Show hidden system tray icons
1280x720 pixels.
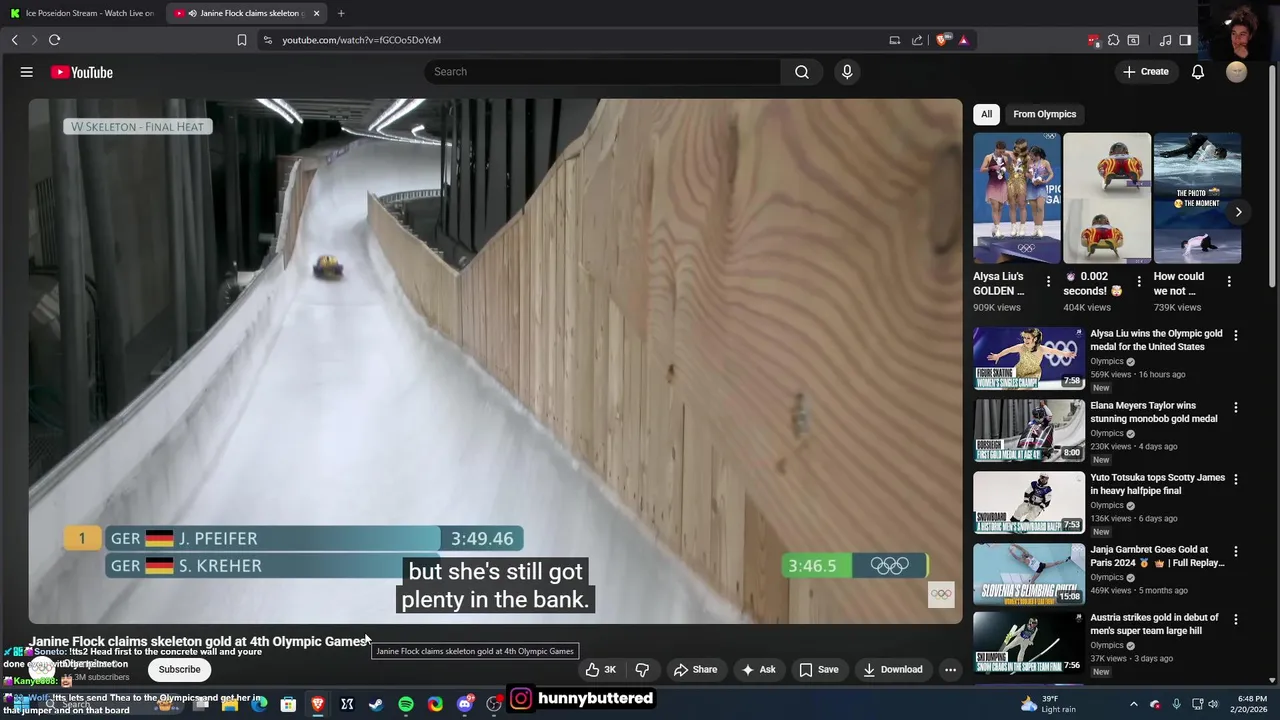coord(1133,705)
